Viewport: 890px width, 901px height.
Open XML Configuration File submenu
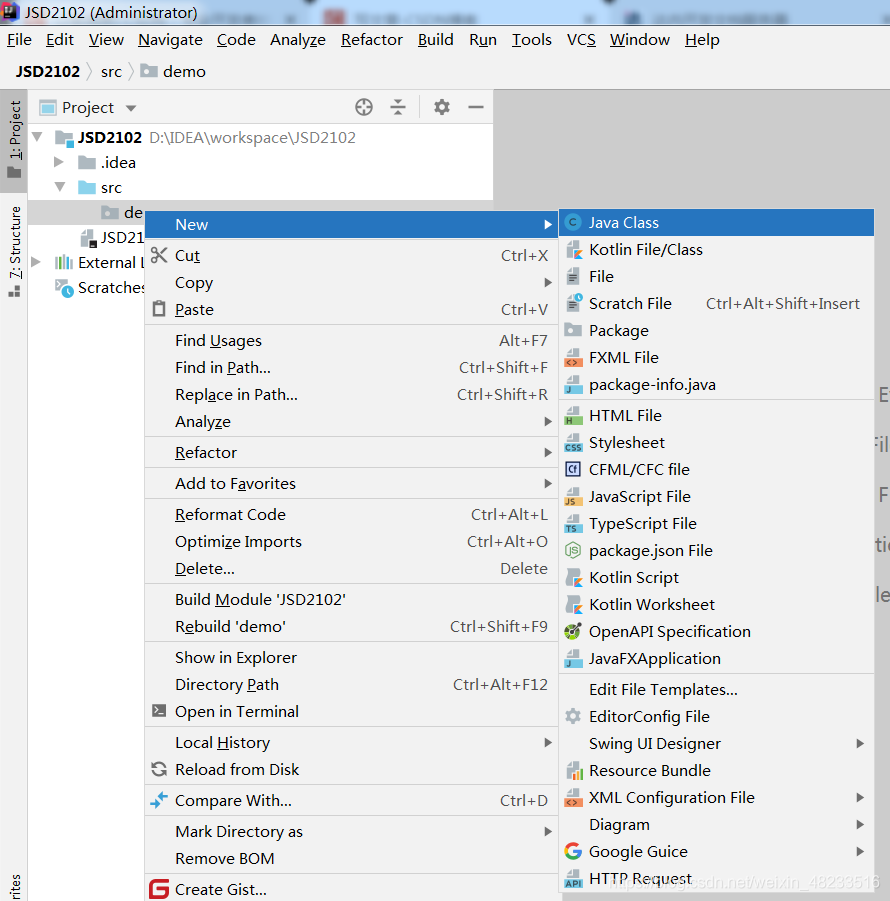pos(716,798)
